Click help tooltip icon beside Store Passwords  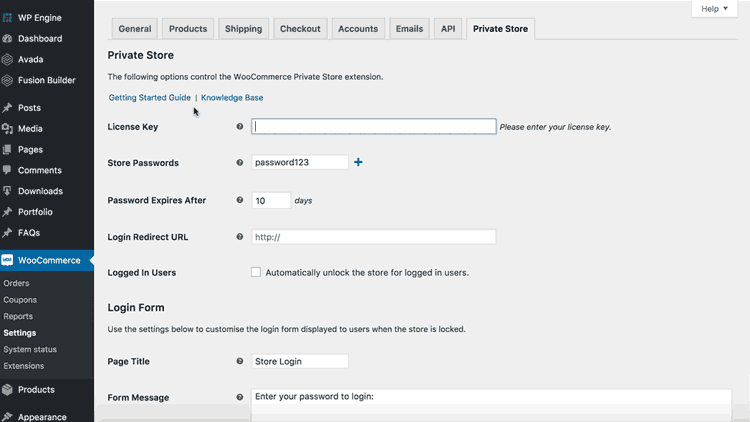click(240, 163)
